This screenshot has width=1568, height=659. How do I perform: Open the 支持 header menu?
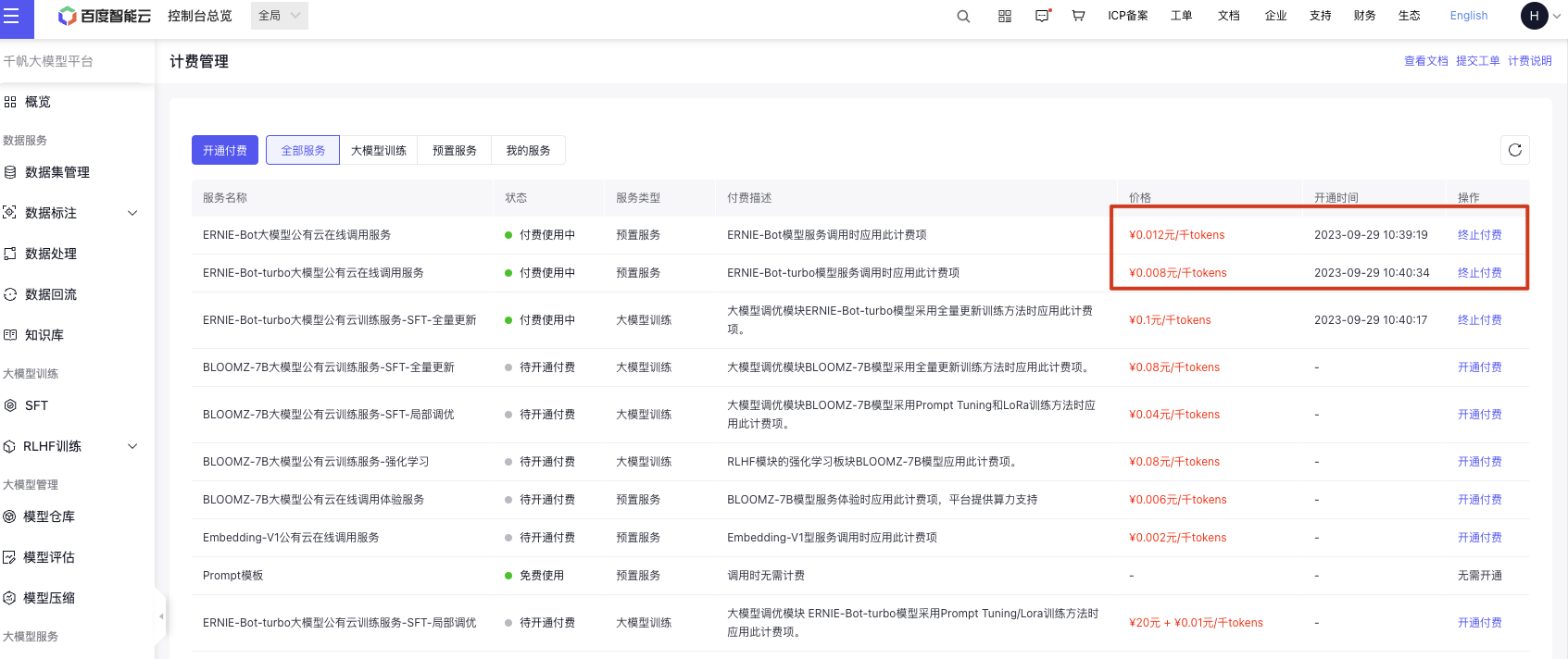pos(1320,16)
